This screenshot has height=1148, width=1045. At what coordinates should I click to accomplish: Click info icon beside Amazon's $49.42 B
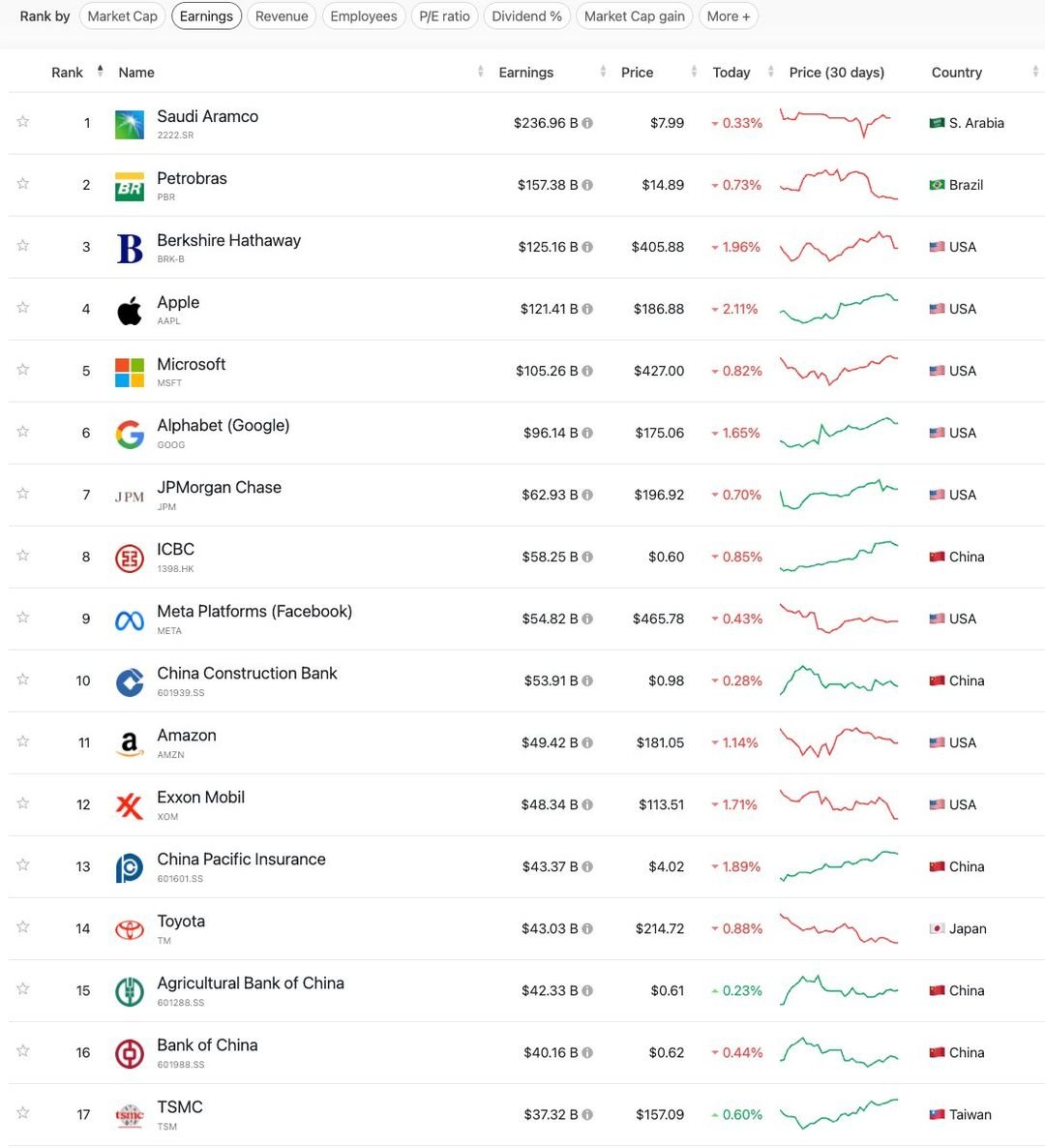click(x=587, y=742)
